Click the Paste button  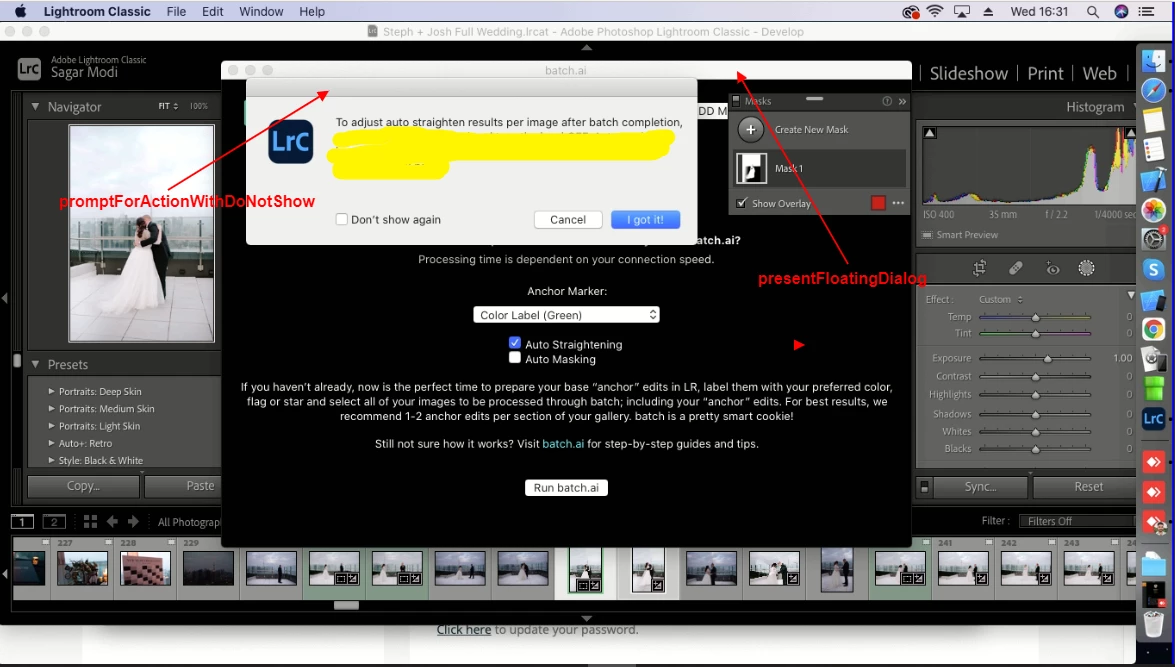pos(184,486)
